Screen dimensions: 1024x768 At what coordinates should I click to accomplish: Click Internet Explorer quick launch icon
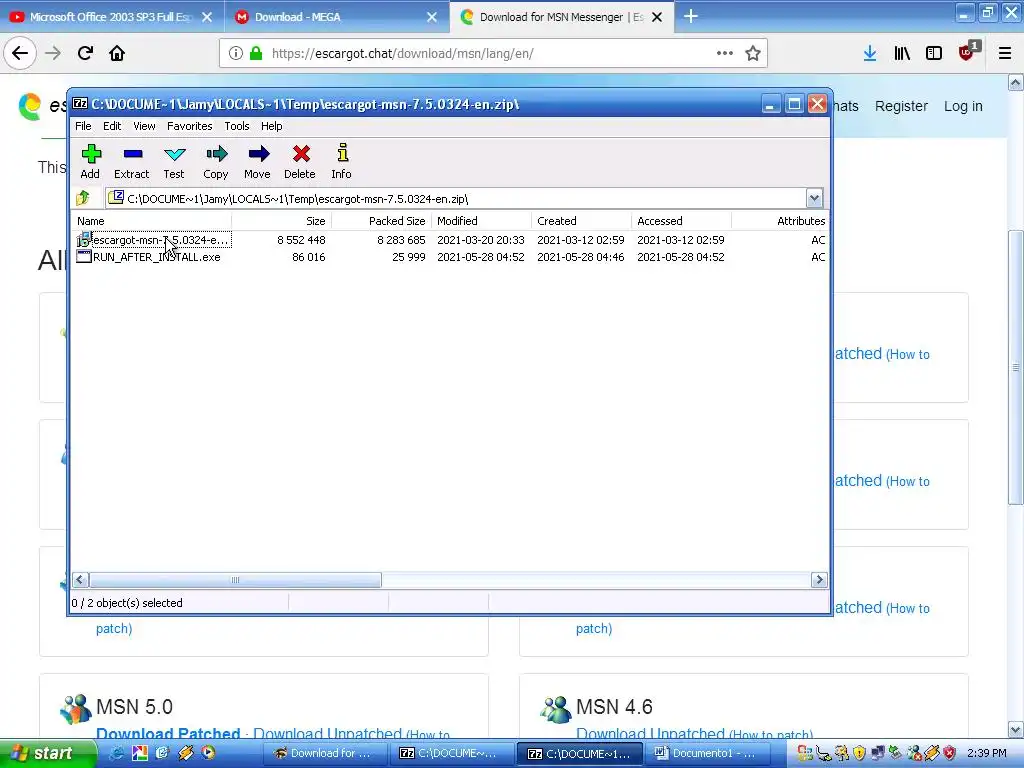(x=117, y=753)
